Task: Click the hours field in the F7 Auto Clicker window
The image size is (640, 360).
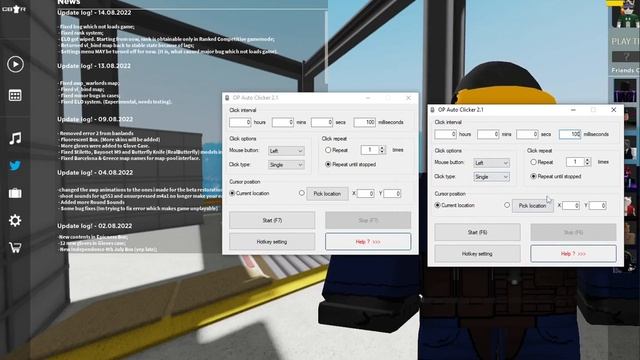Action: click(x=240, y=122)
